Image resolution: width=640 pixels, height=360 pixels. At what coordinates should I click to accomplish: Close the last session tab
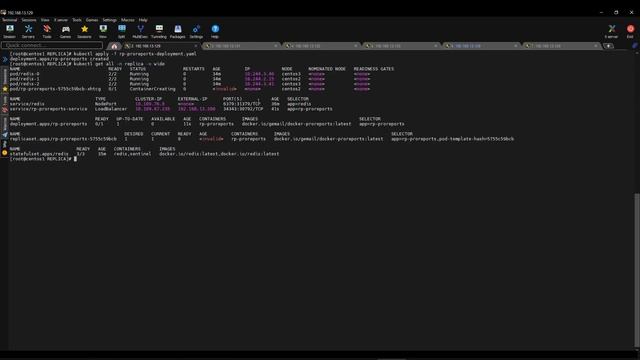pyautogui.click(x=596, y=46)
